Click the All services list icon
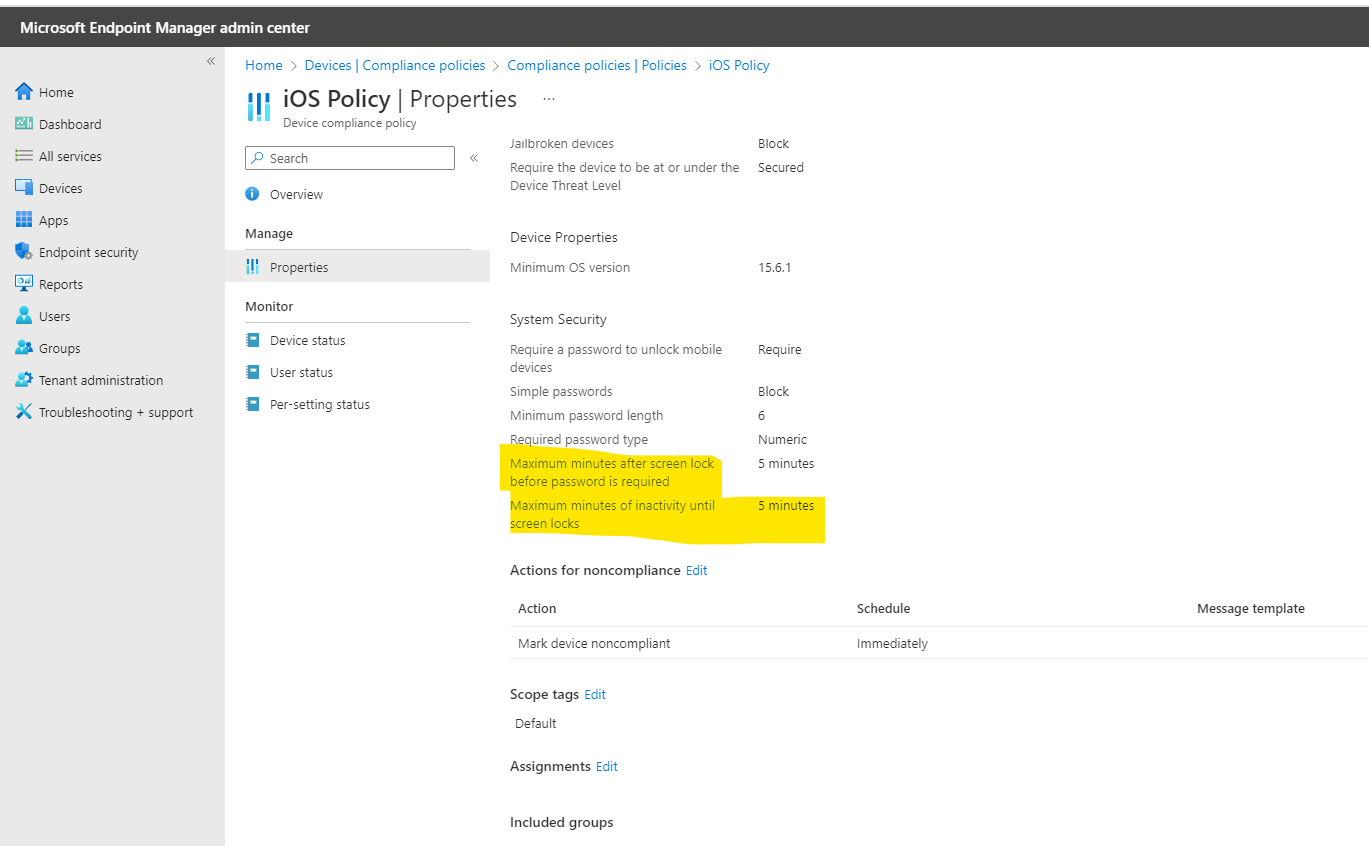 [24, 156]
